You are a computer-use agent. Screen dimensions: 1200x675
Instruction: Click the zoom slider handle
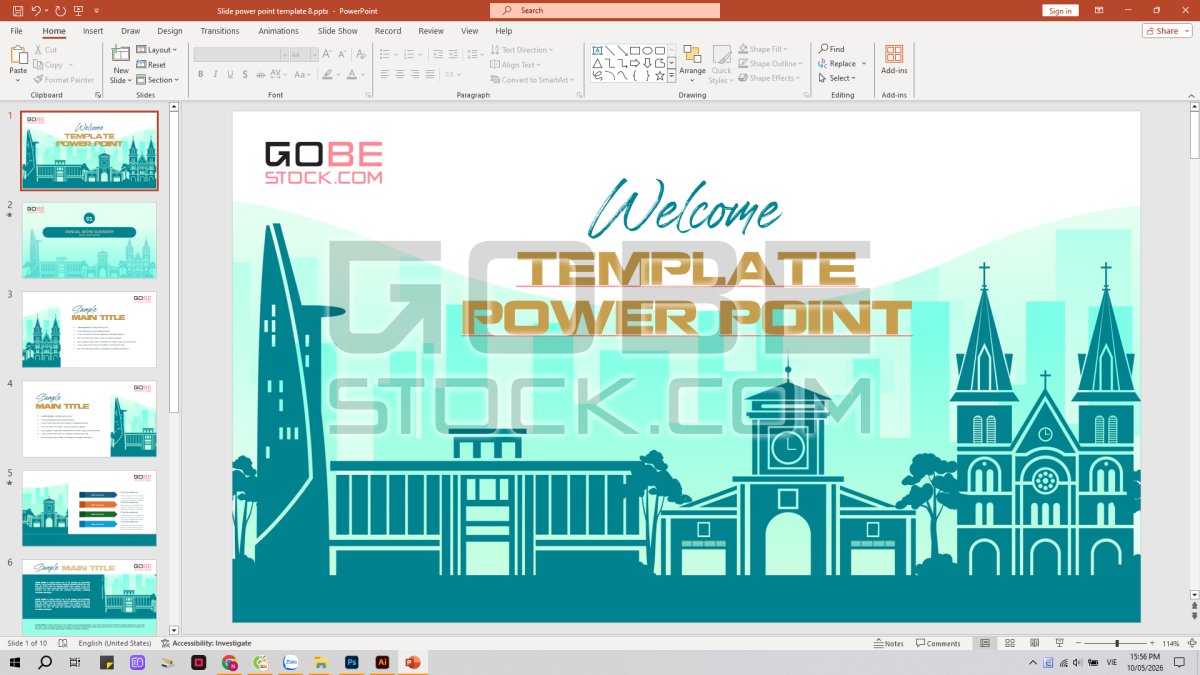point(1117,643)
